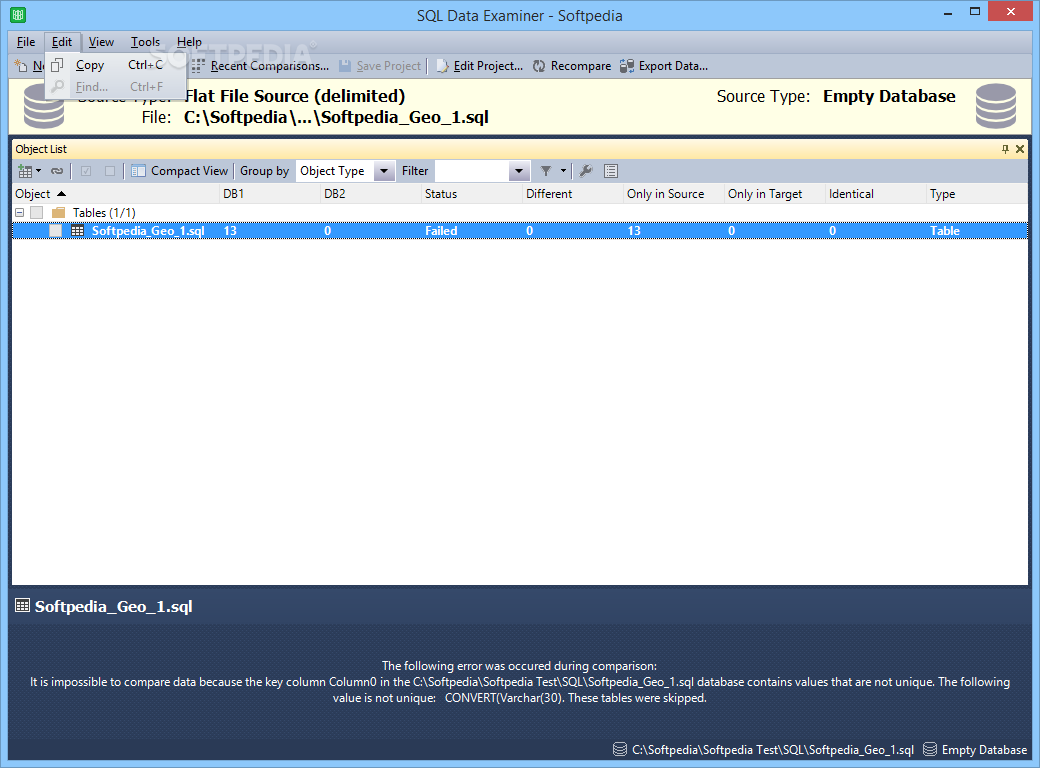Pin the Object List panel
The height and width of the screenshot is (768, 1040).
click(x=1005, y=149)
